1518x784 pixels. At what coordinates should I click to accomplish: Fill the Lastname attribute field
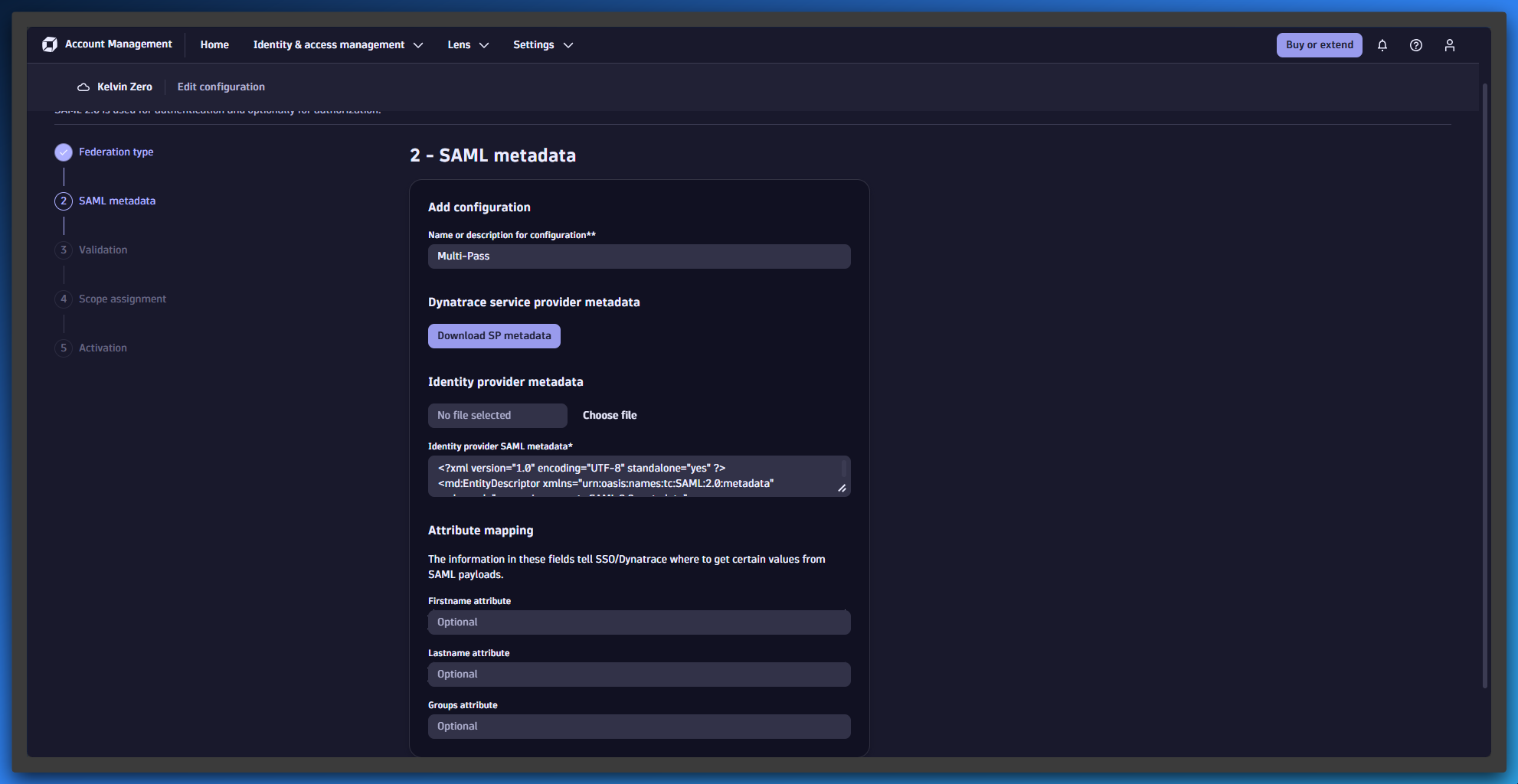[x=639, y=675]
